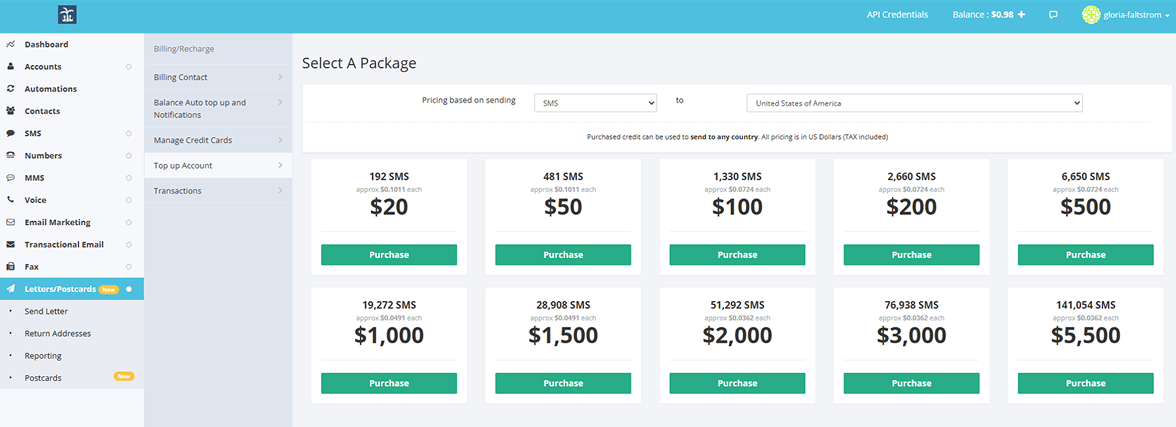Image resolution: width=1176 pixels, height=427 pixels.
Task: Click the Dashboard chart icon
Action: (10, 45)
